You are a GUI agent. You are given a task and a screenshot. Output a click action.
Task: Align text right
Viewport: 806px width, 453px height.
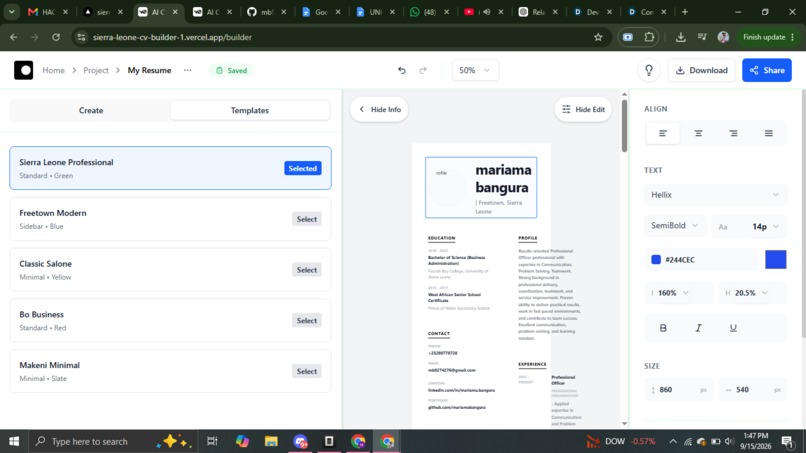[733, 133]
